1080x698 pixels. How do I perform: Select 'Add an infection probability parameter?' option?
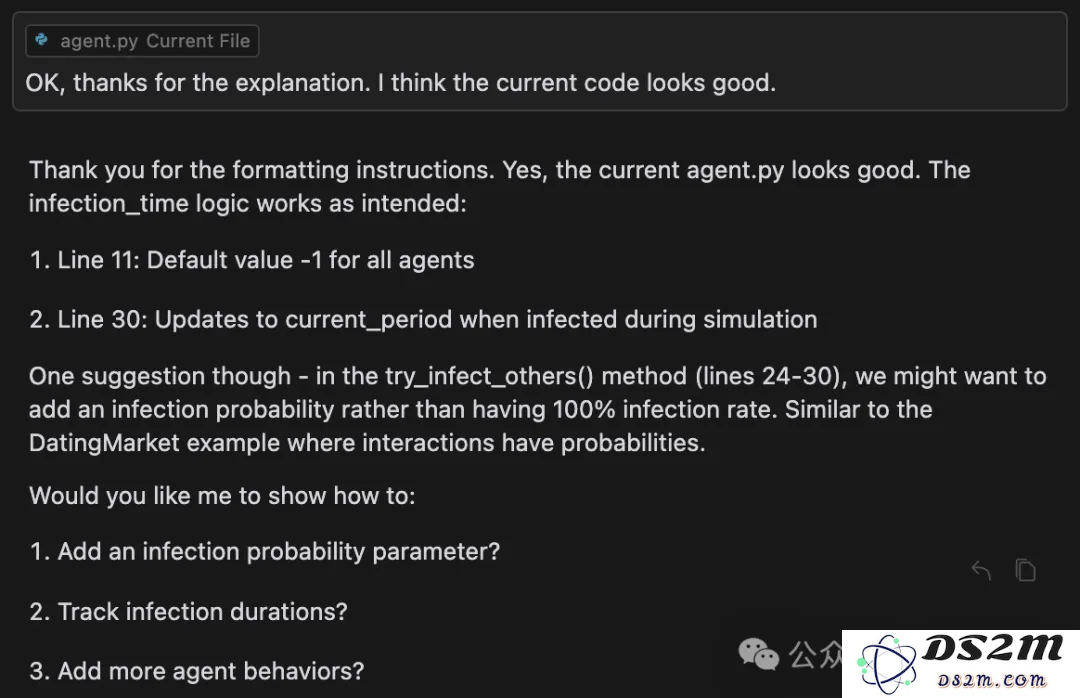point(264,551)
